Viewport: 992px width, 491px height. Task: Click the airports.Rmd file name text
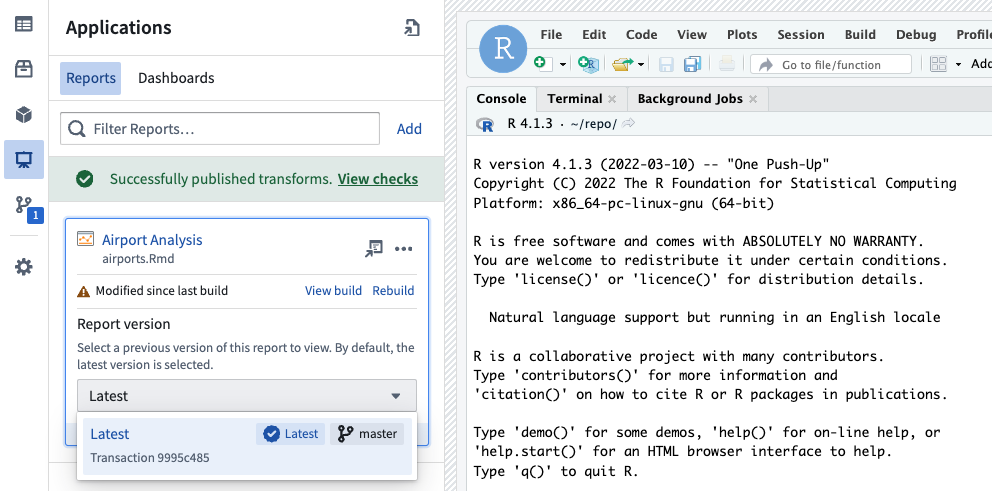tap(138, 259)
